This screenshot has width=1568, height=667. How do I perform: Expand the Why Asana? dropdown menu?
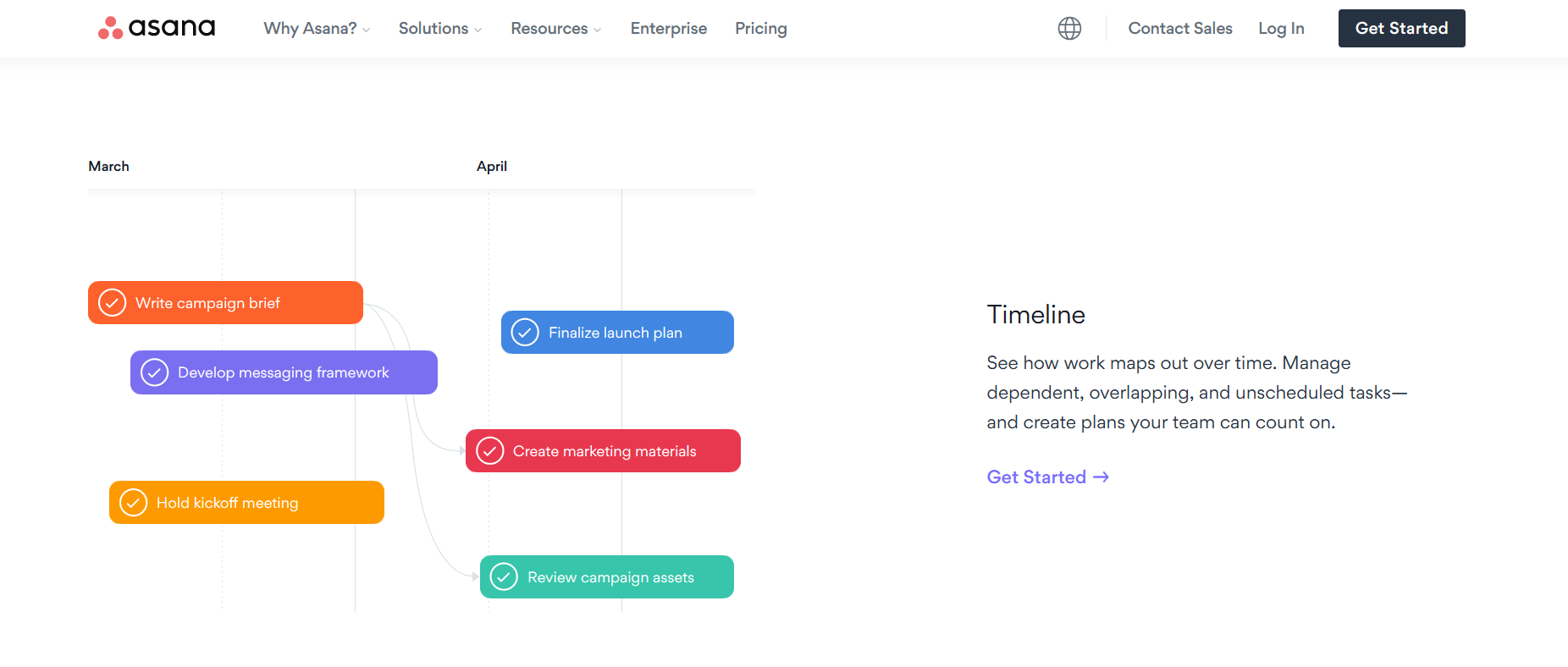tap(317, 29)
